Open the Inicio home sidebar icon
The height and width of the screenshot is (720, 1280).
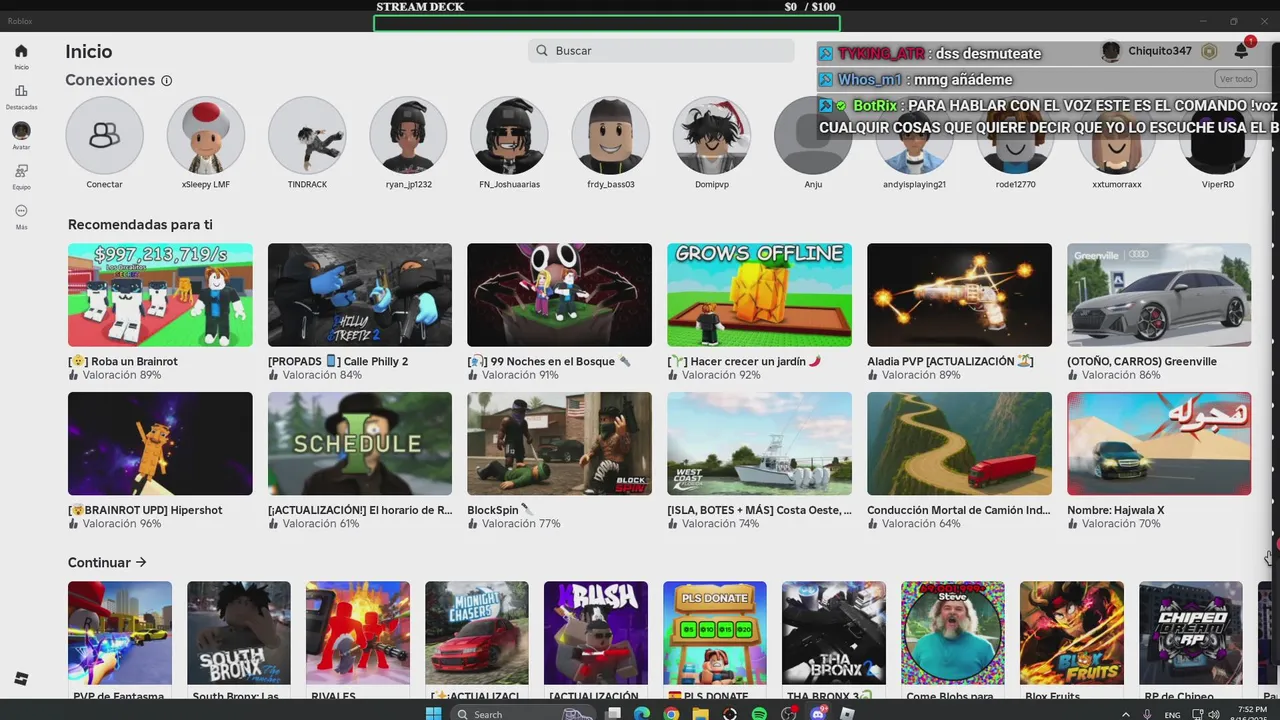21,51
